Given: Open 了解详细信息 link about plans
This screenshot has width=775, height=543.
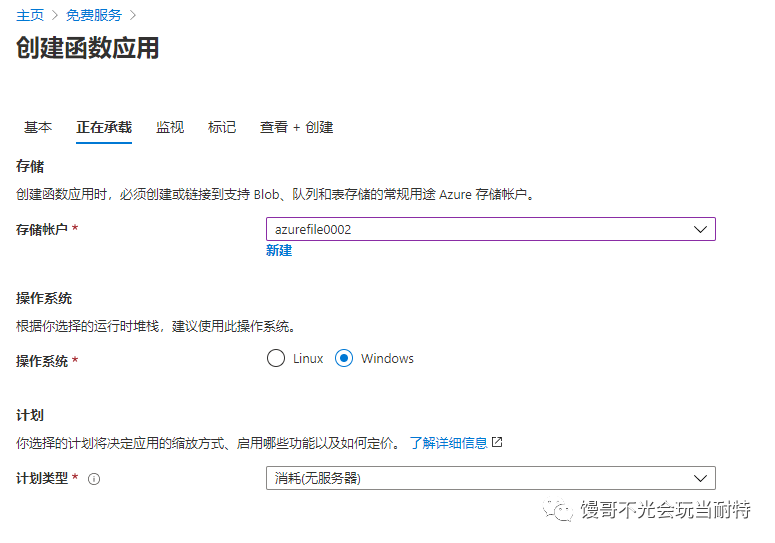Looking at the screenshot, I should [449, 443].
